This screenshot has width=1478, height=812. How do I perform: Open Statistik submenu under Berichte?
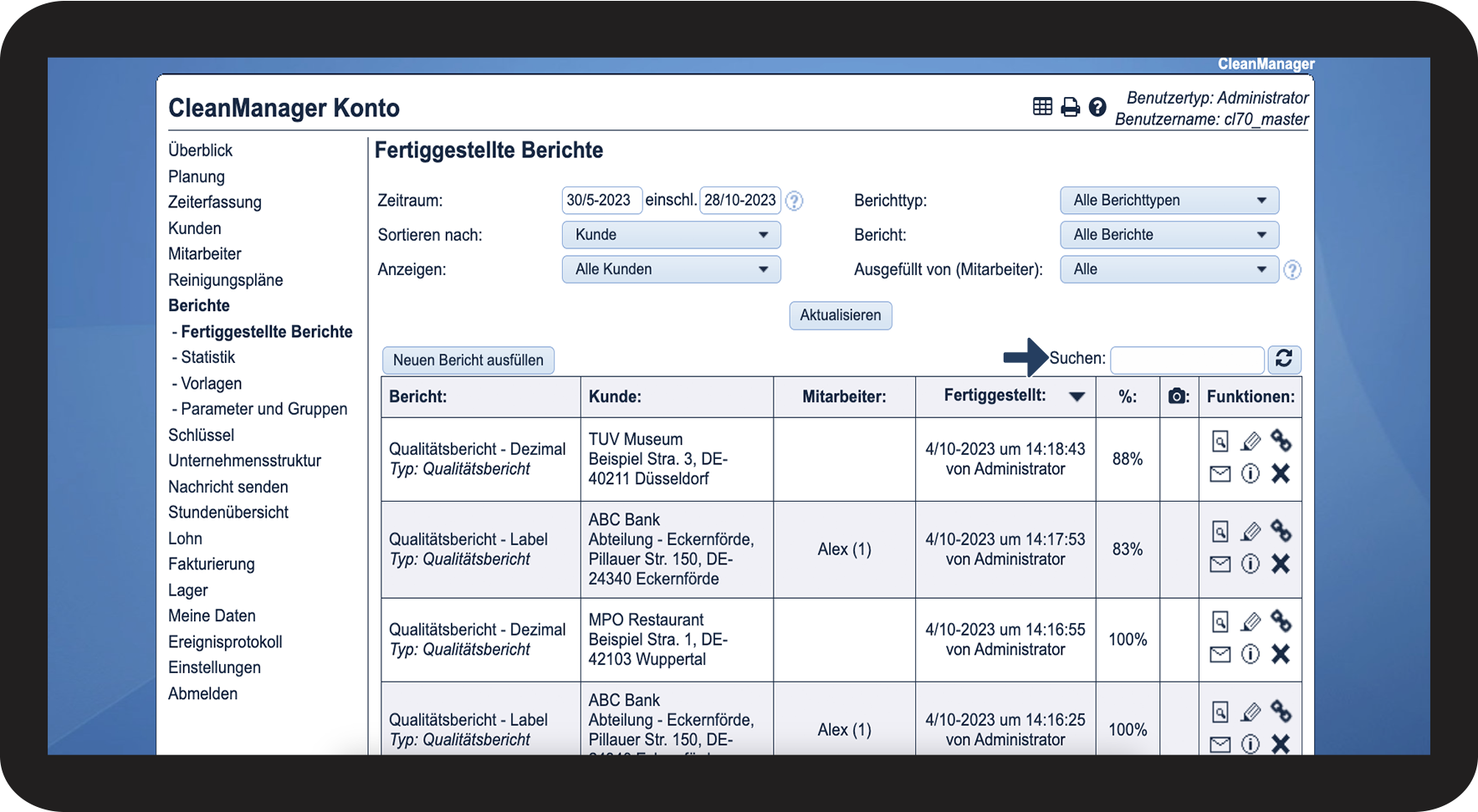[208, 357]
